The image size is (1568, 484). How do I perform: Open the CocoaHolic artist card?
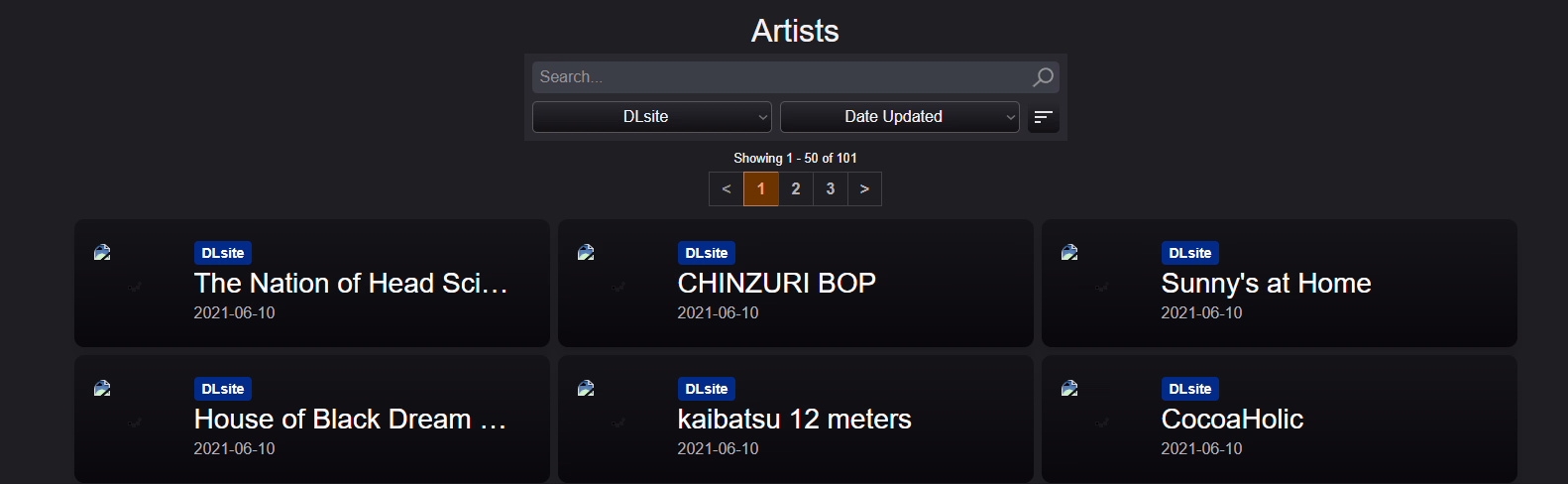(x=1232, y=420)
